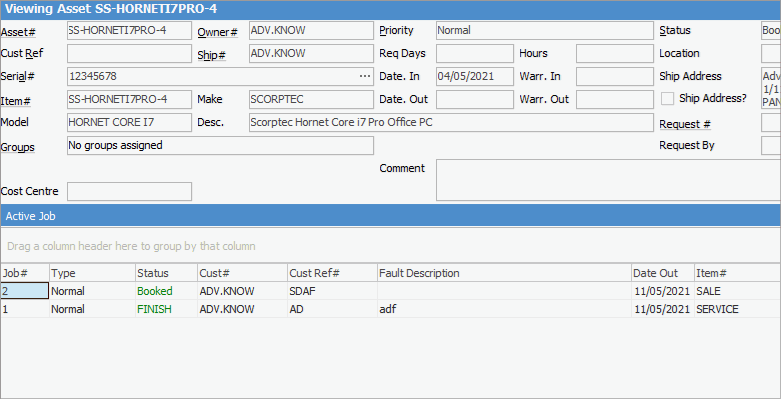Click the SALE Item# cell
This screenshot has width=781, height=399.
point(737,291)
